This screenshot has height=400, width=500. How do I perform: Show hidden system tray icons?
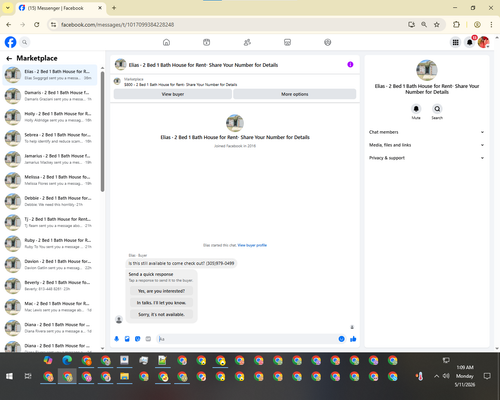click(x=436, y=376)
